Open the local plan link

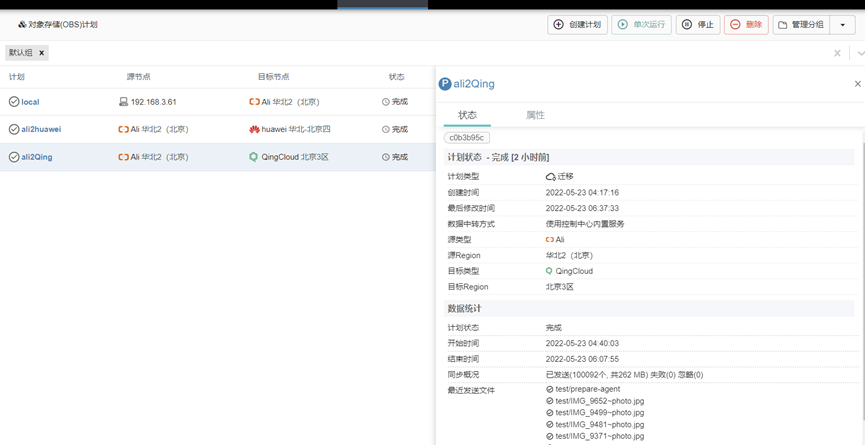coord(30,102)
